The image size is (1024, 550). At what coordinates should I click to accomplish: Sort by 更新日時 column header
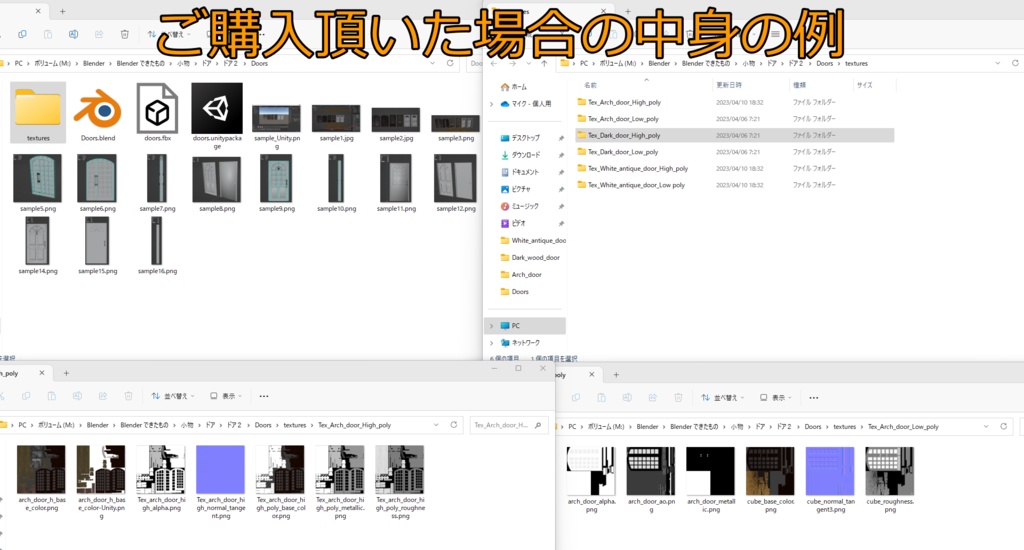point(729,85)
